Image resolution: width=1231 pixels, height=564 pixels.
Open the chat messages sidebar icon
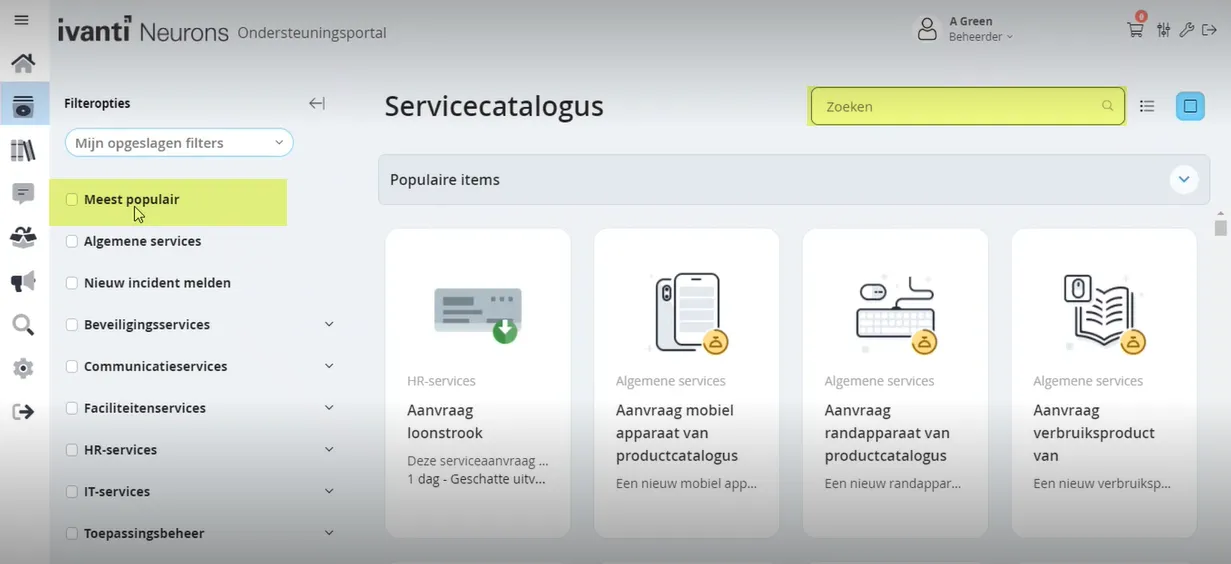[x=23, y=193]
